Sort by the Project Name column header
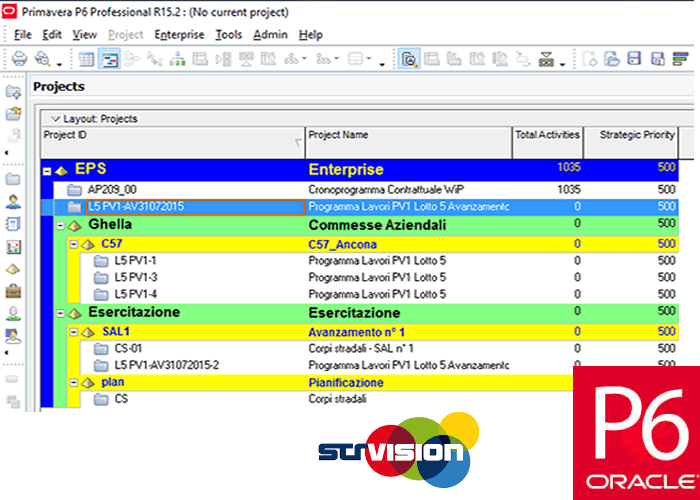700x500 pixels. 408,142
